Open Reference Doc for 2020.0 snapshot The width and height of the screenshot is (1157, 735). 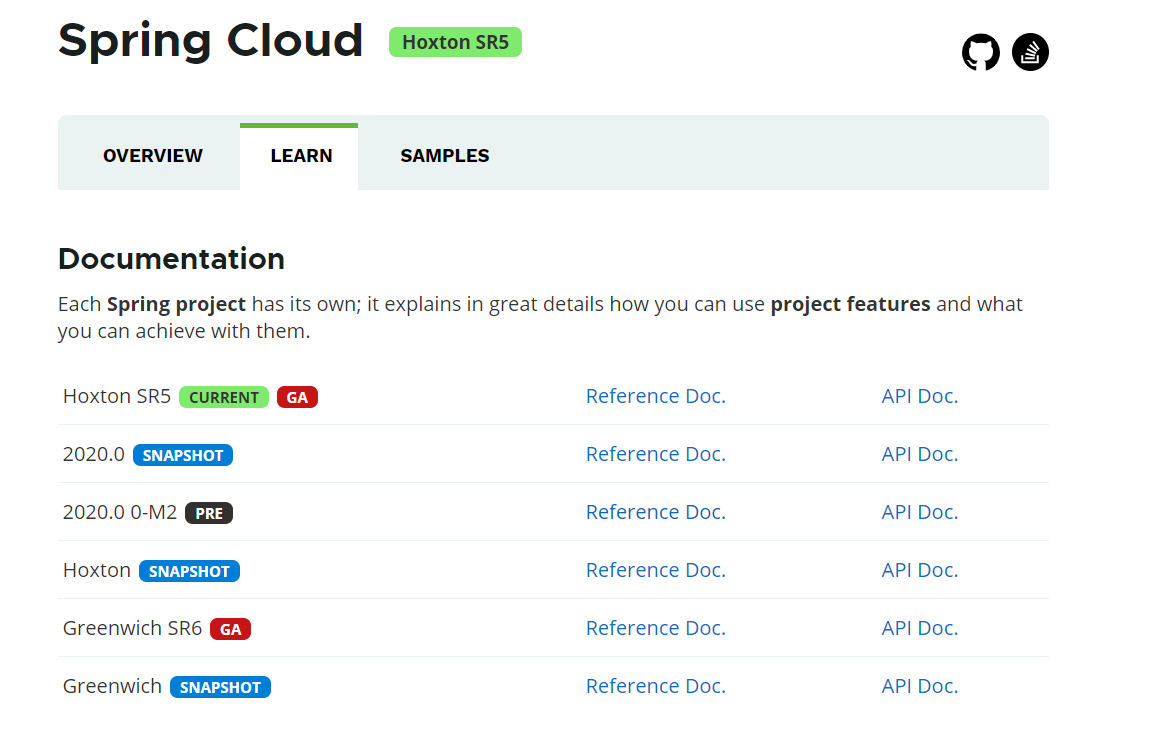tap(655, 454)
